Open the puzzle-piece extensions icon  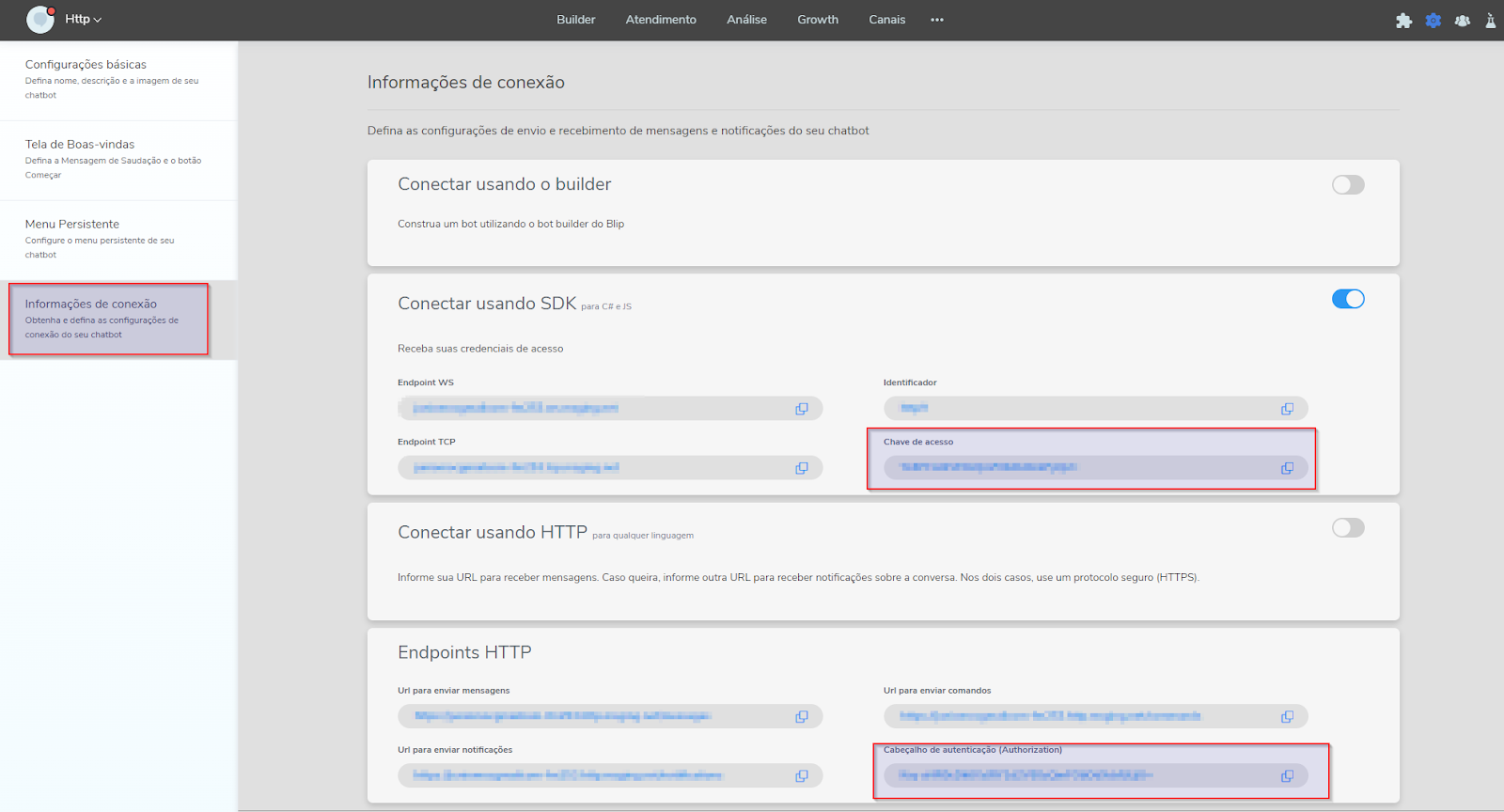click(x=1403, y=21)
